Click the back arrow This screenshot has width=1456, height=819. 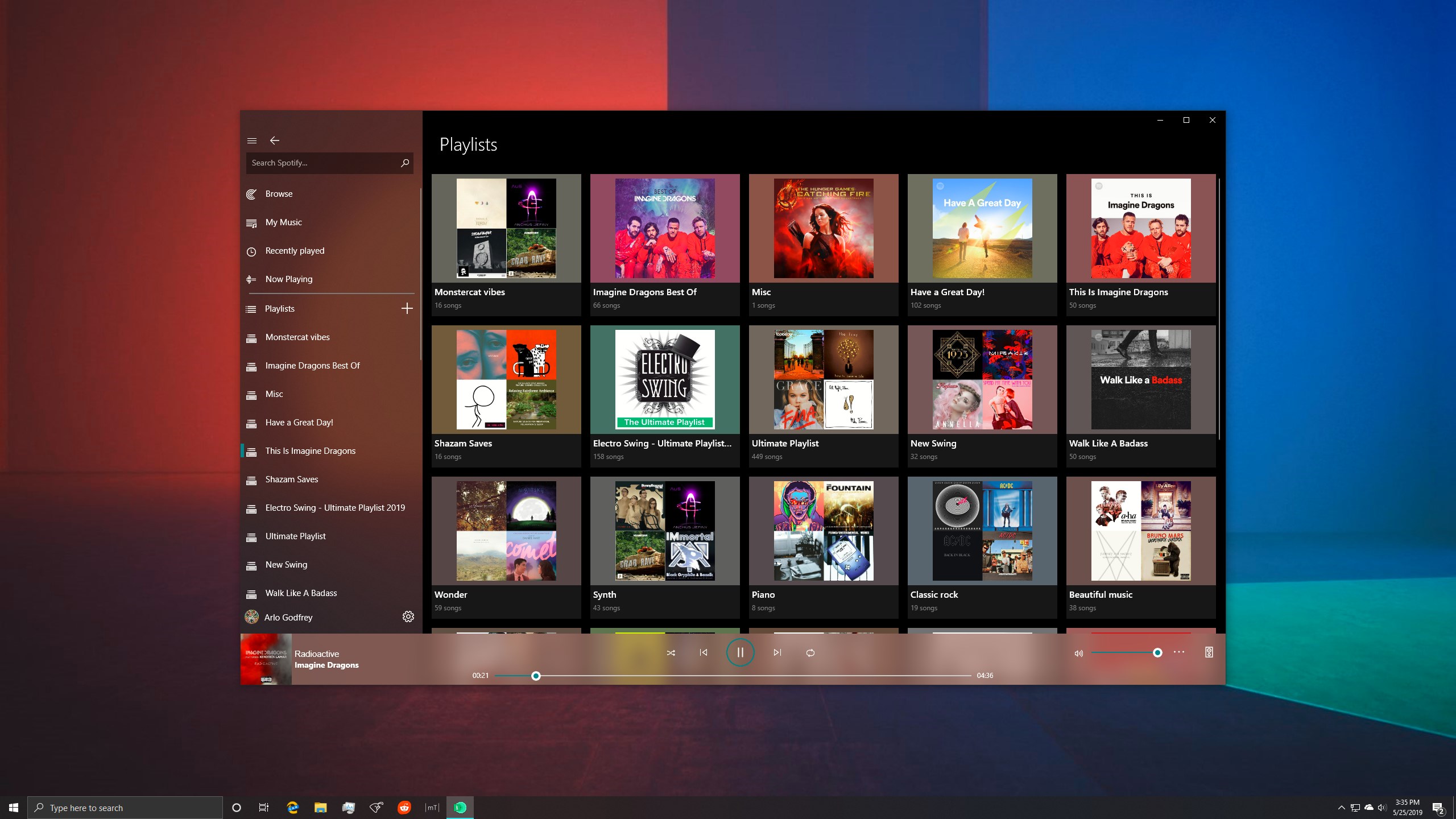click(x=275, y=140)
